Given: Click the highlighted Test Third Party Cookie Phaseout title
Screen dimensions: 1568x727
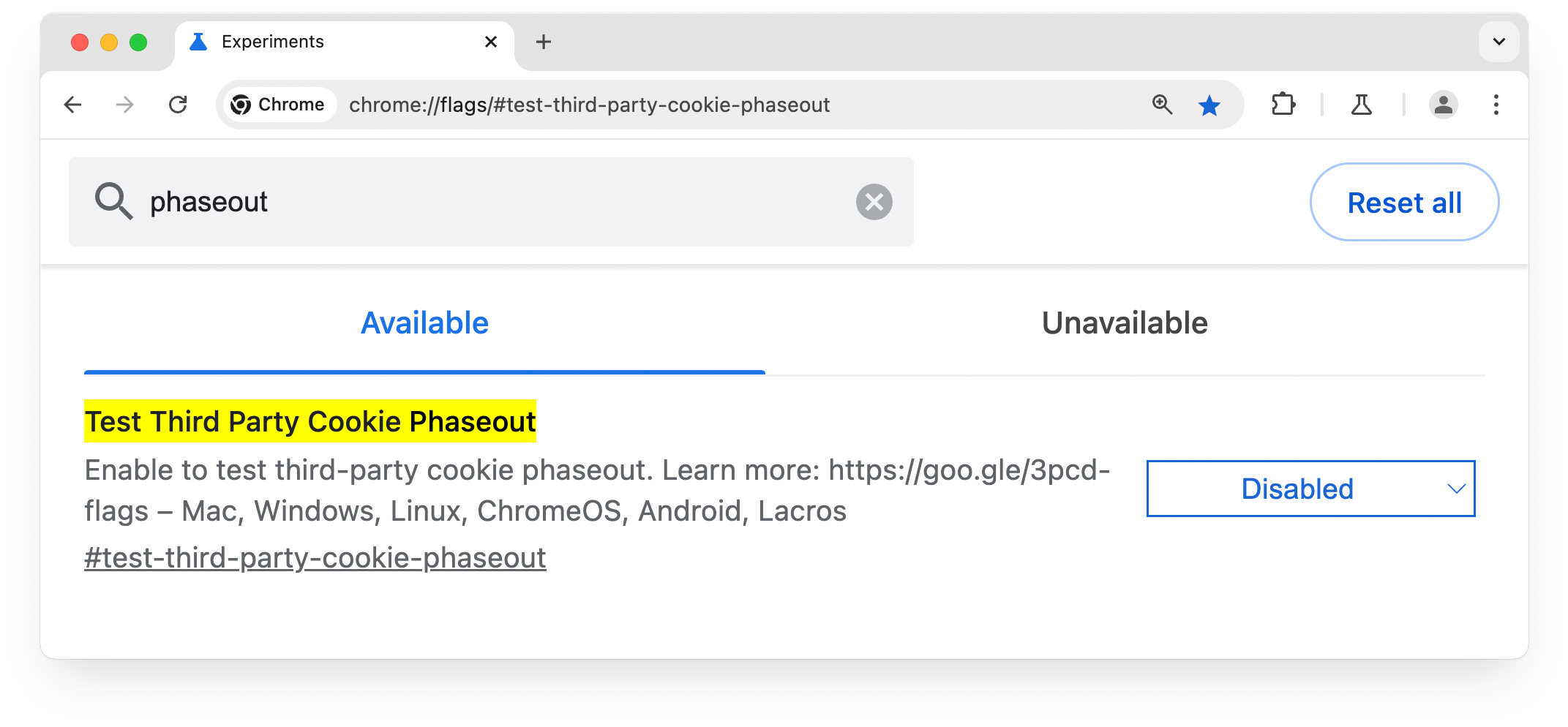Looking at the screenshot, I should 310,421.
